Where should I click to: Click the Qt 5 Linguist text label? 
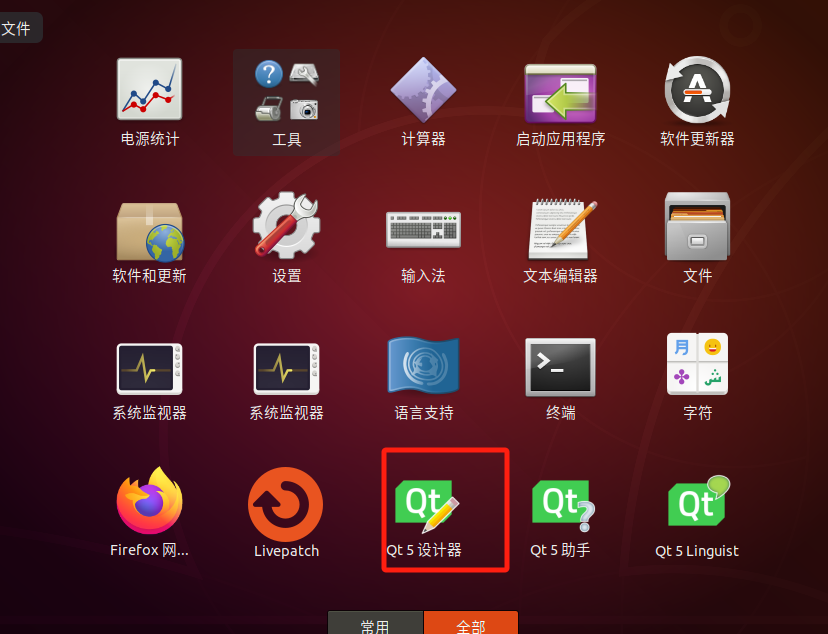(697, 551)
